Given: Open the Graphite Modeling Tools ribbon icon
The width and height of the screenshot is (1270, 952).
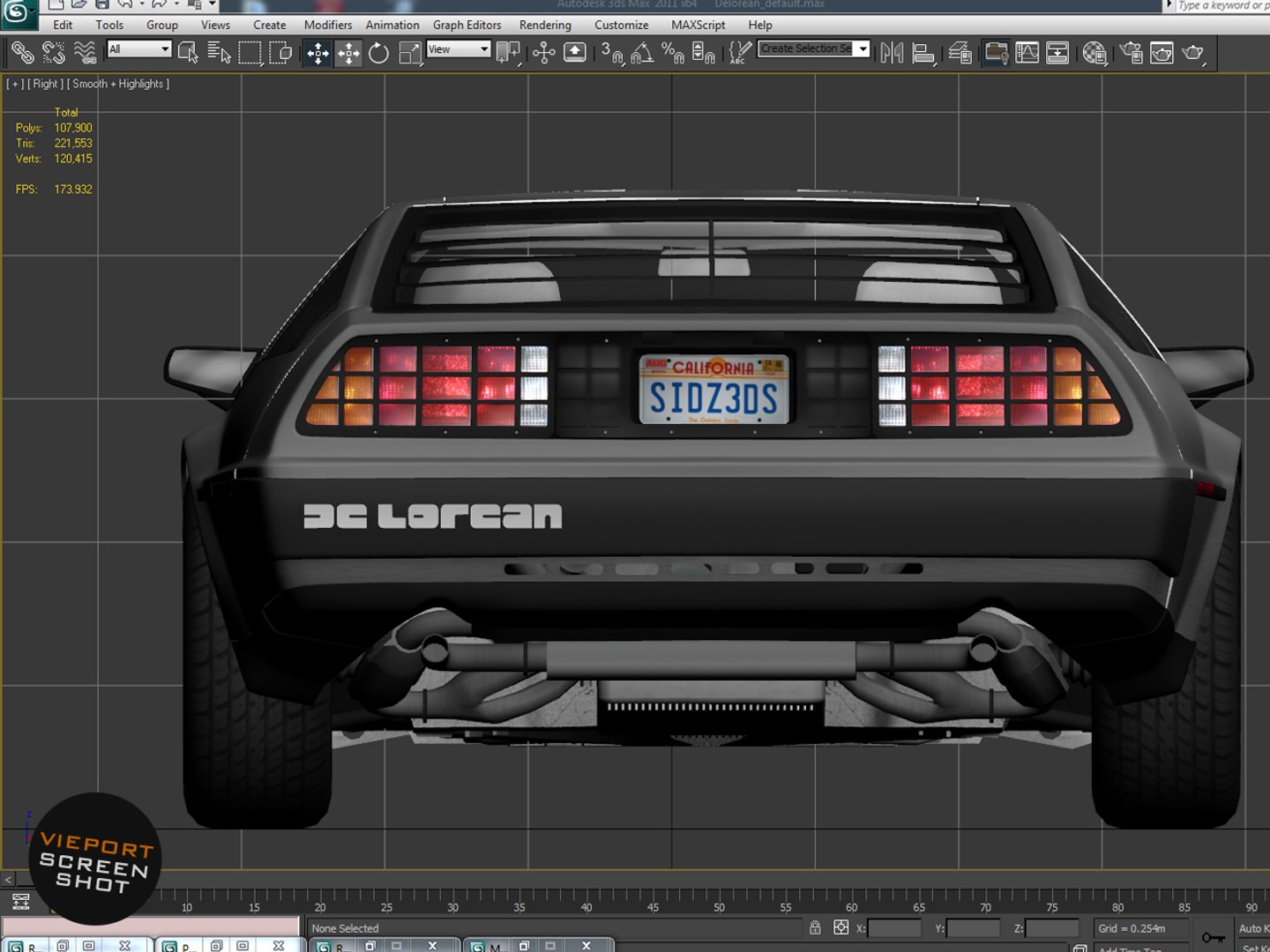Looking at the screenshot, I should pyautogui.click(x=997, y=53).
